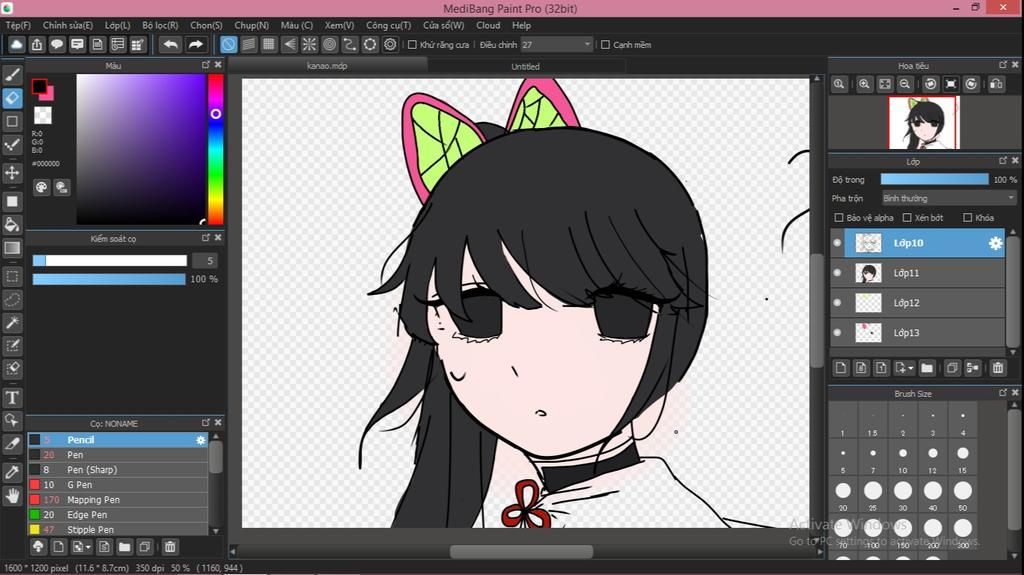Delete layer with the trash icon in layer panel
The image size is (1024, 575).
point(998,368)
